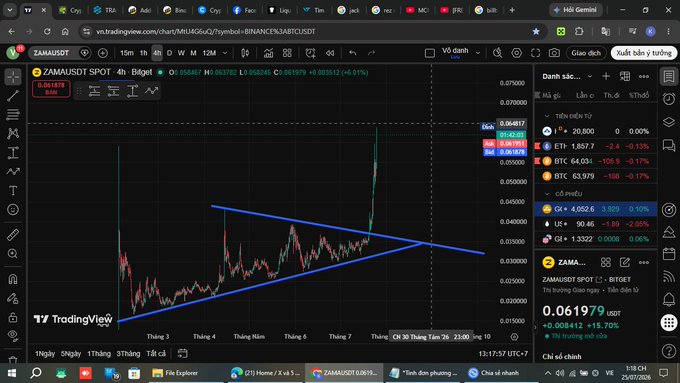Viewport: 680px width, 383px height.
Task: Switch to the 12M timeframe
Action: [x=209, y=53]
